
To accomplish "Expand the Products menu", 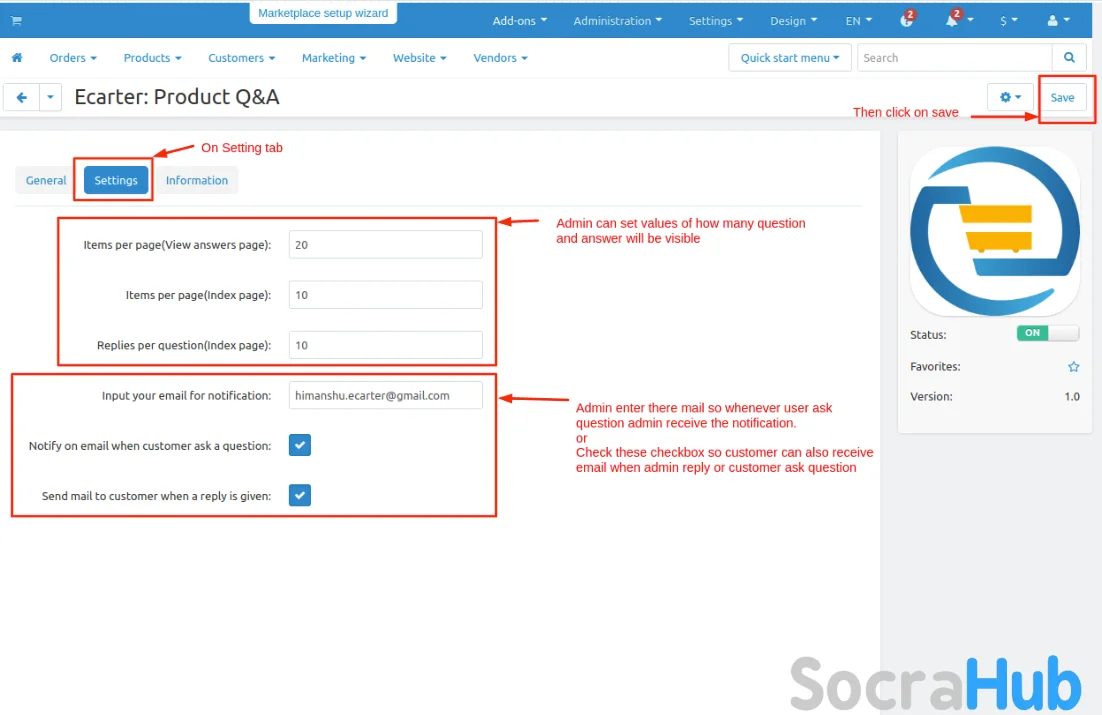I will tap(153, 58).
